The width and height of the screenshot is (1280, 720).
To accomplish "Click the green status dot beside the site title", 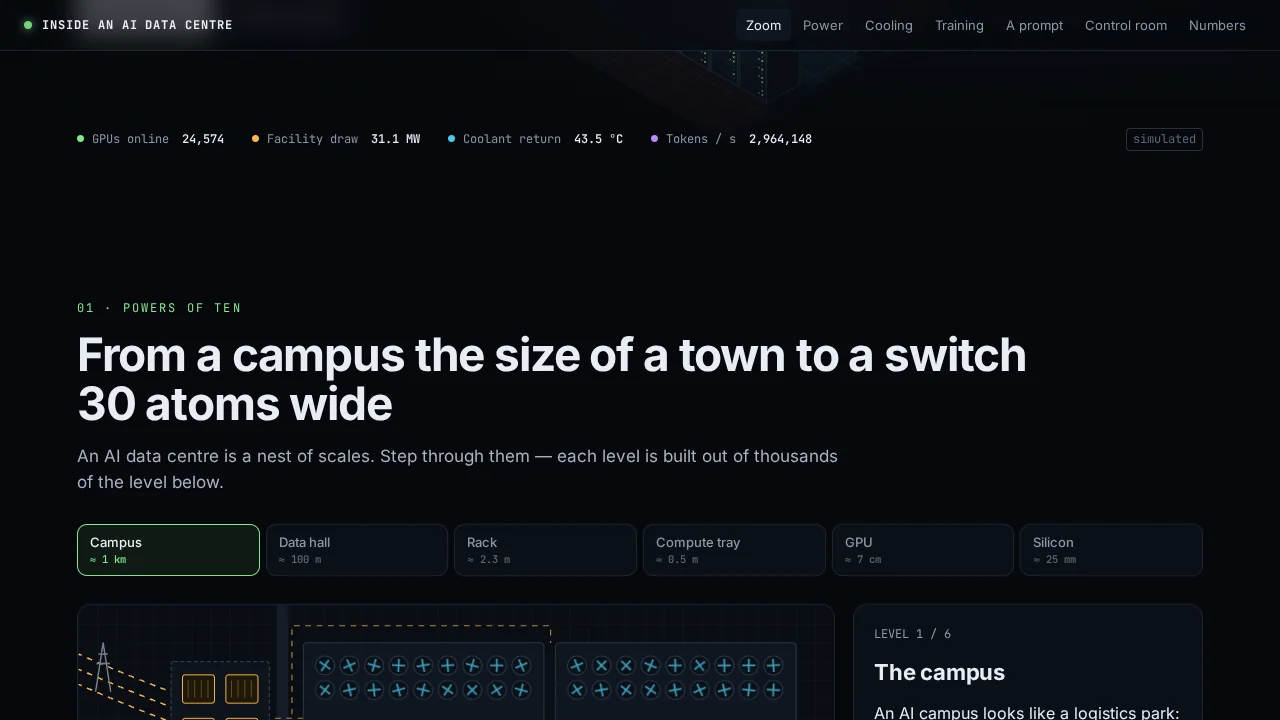I will click(28, 25).
